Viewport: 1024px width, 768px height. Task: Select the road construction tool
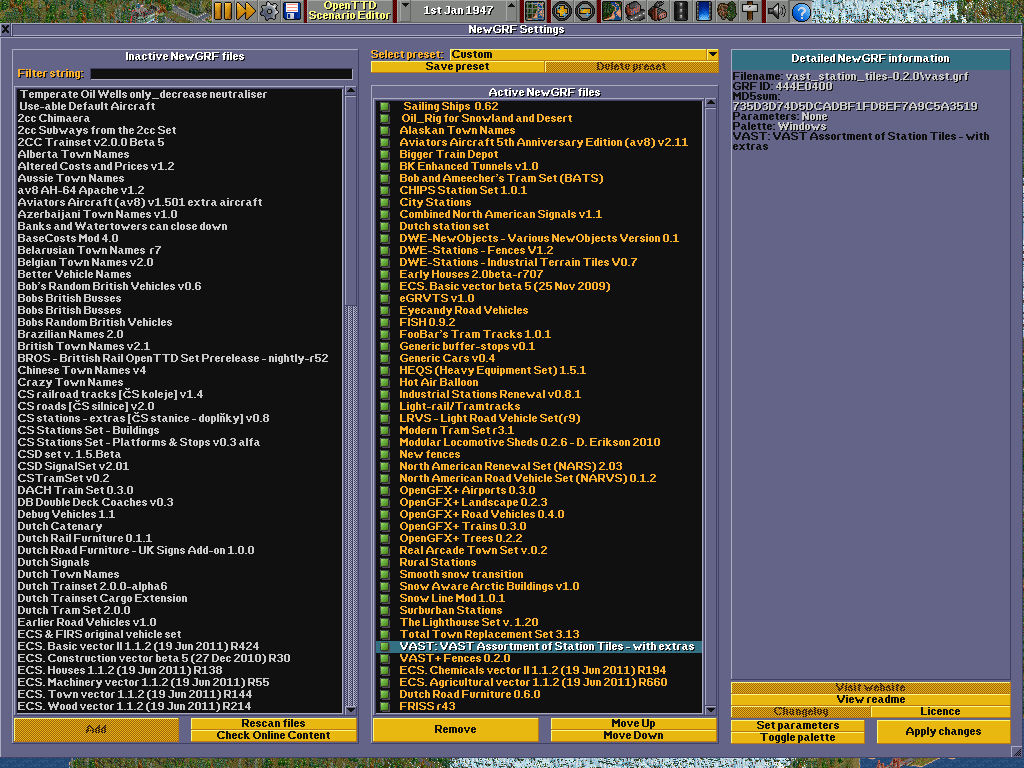(x=680, y=11)
